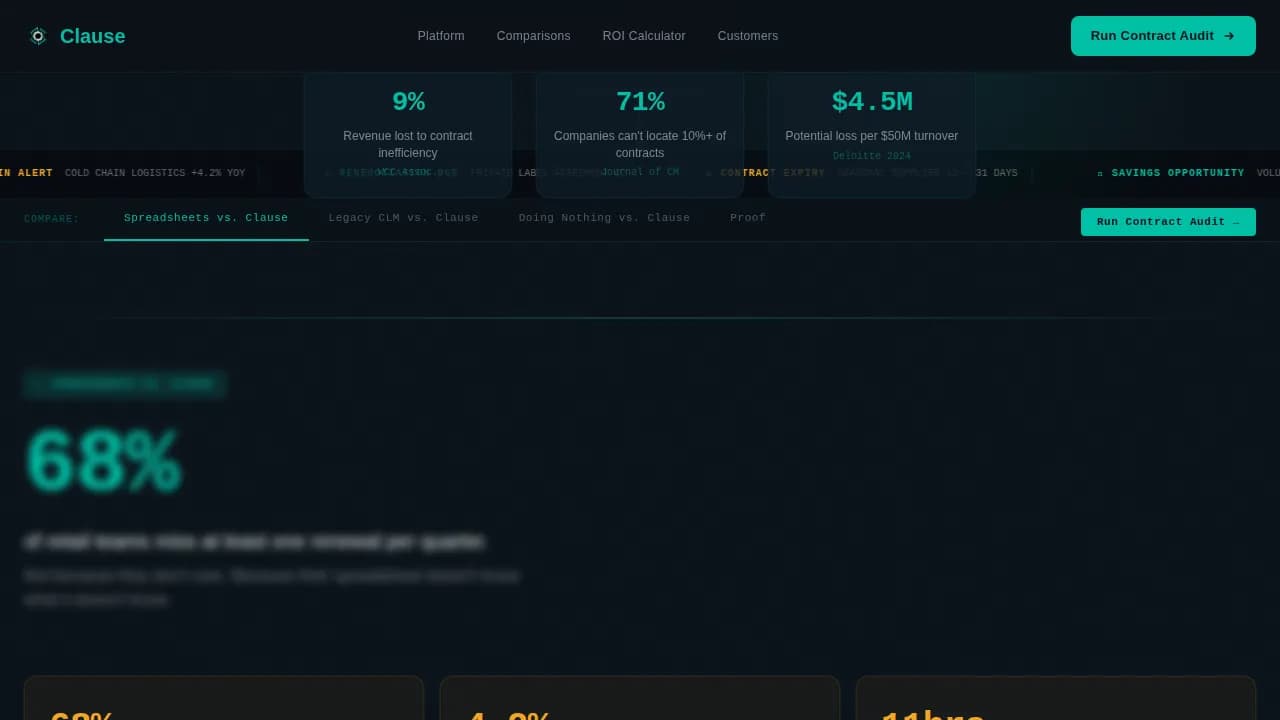
Task: Click the 71% statistic value
Action: (x=640, y=102)
